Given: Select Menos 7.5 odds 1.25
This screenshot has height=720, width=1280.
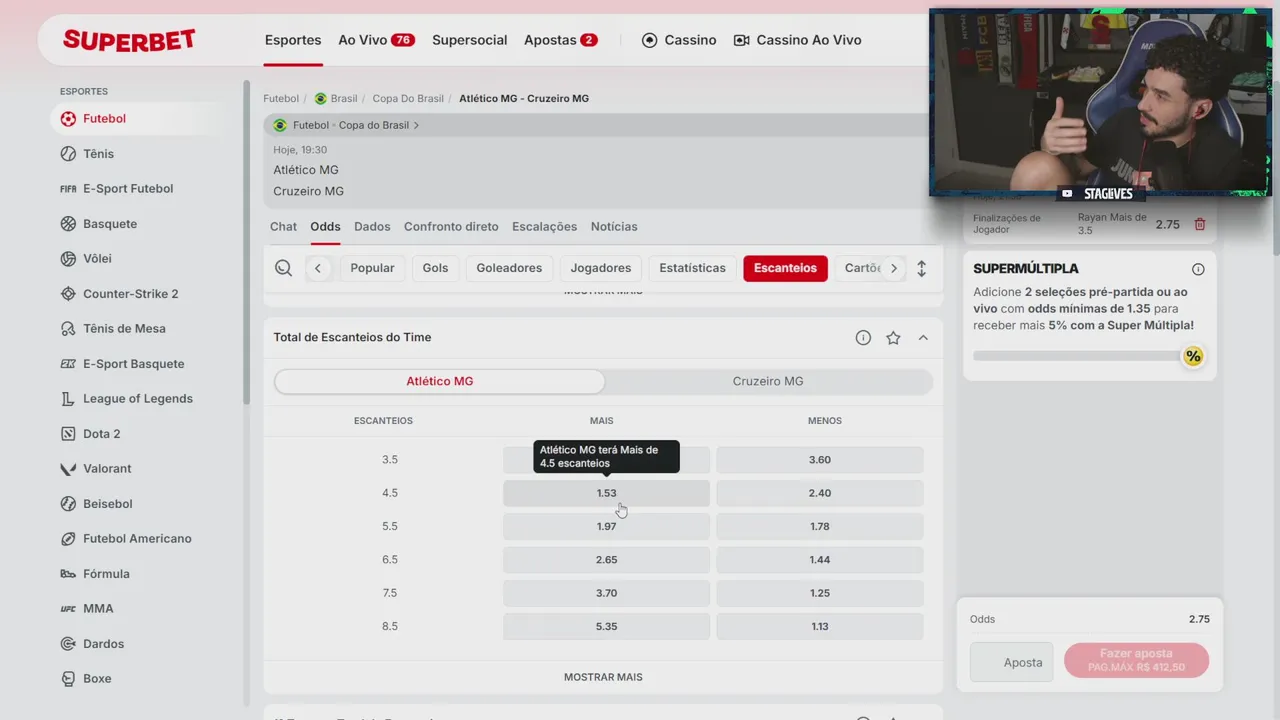Looking at the screenshot, I should [820, 593].
